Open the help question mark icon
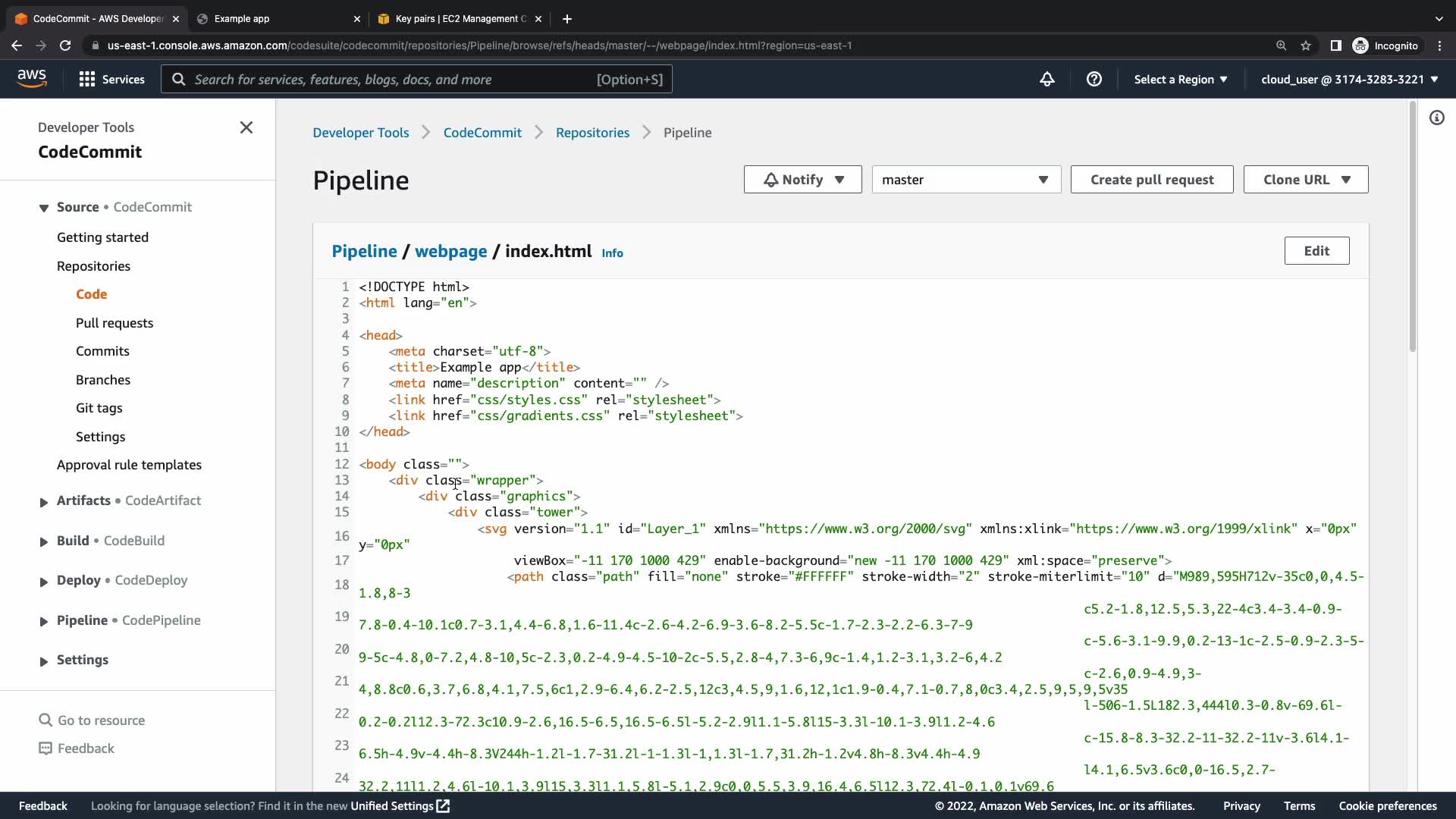The width and height of the screenshot is (1456, 819). 1094,79
